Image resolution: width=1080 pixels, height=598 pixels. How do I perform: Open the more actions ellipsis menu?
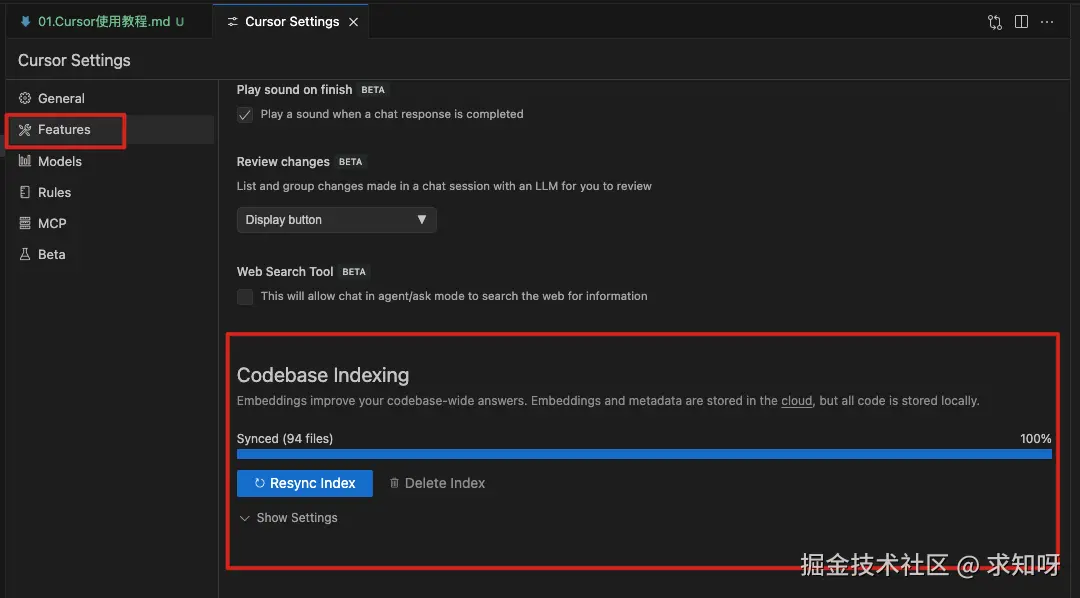1047,22
